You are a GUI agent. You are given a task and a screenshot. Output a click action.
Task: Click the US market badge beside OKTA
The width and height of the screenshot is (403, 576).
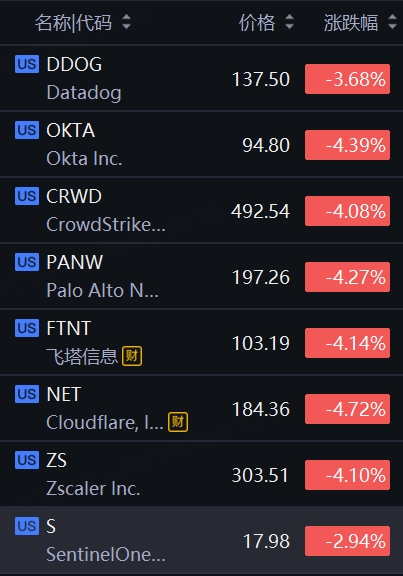coord(27,130)
